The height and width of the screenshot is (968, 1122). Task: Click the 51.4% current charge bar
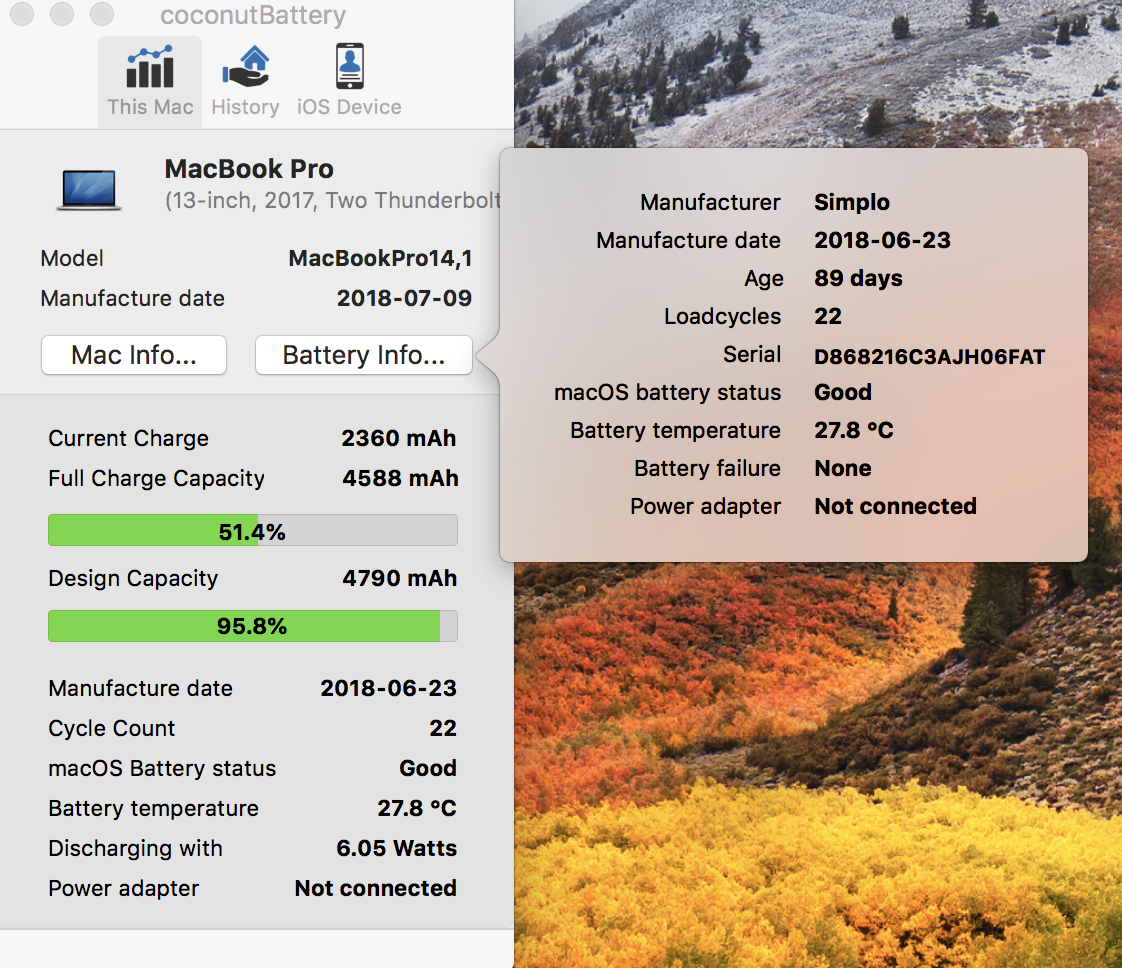click(252, 531)
